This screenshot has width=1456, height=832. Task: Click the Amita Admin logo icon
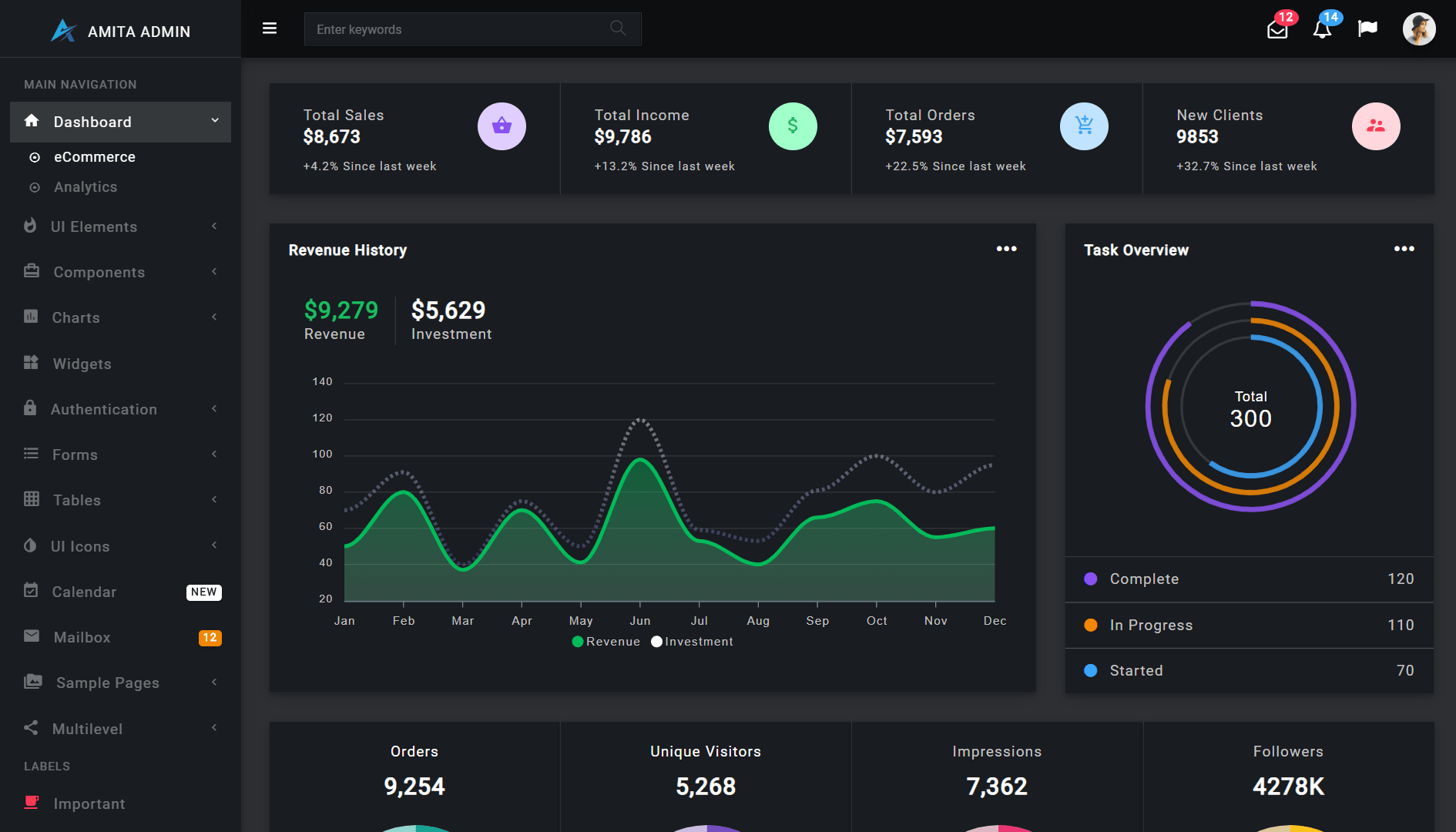[63, 31]
